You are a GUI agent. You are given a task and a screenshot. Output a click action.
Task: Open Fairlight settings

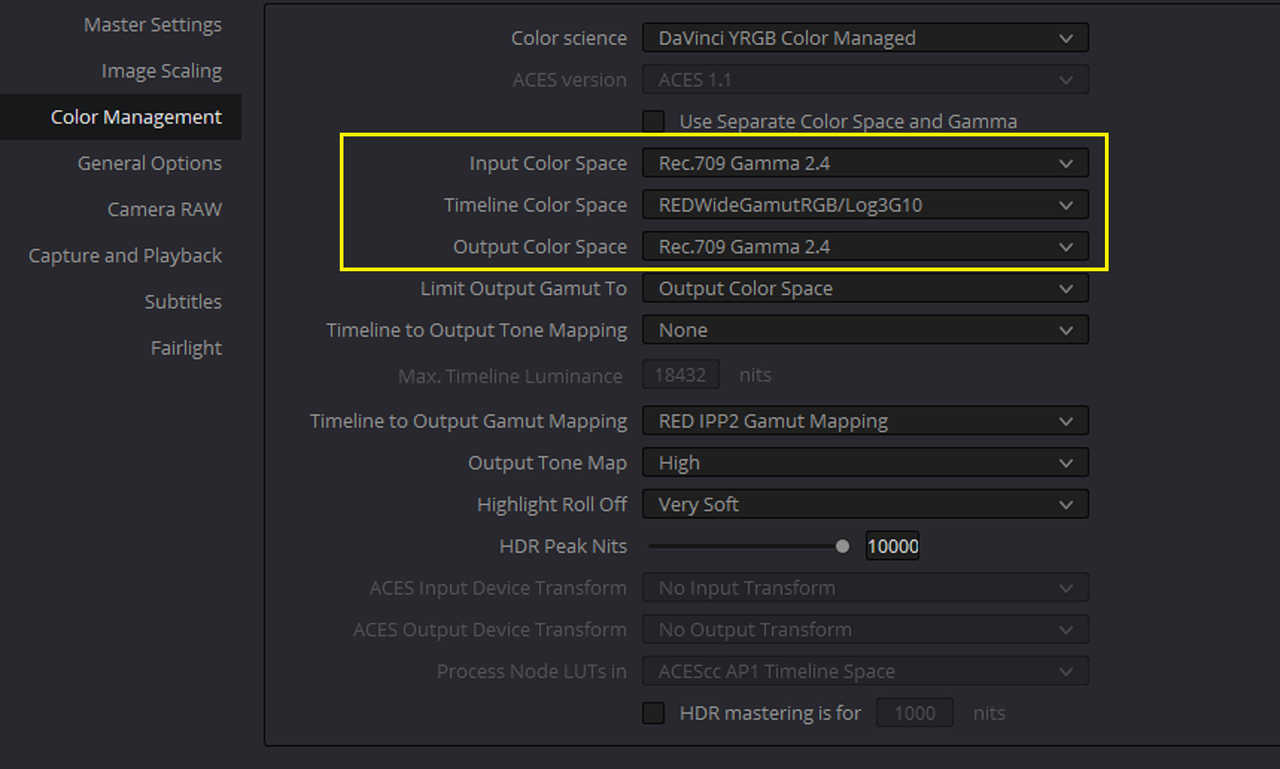point(186,348)
